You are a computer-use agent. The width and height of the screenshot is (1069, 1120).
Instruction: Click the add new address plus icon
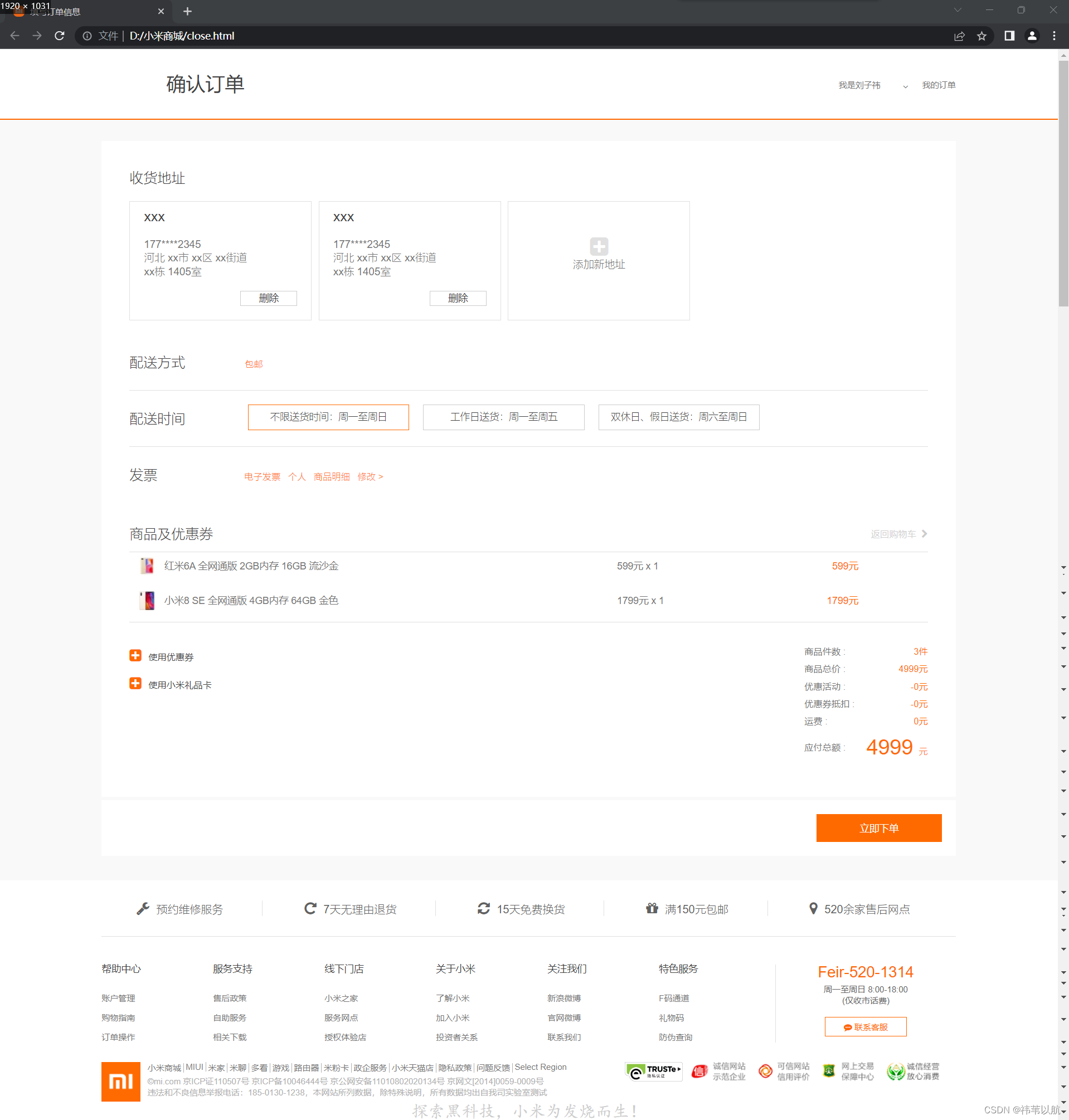599,246
